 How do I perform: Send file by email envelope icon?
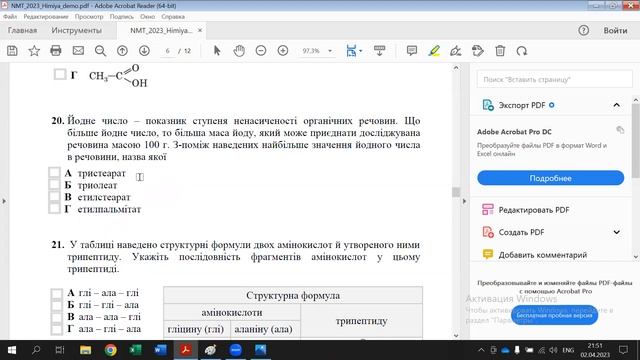click(78, 51)
